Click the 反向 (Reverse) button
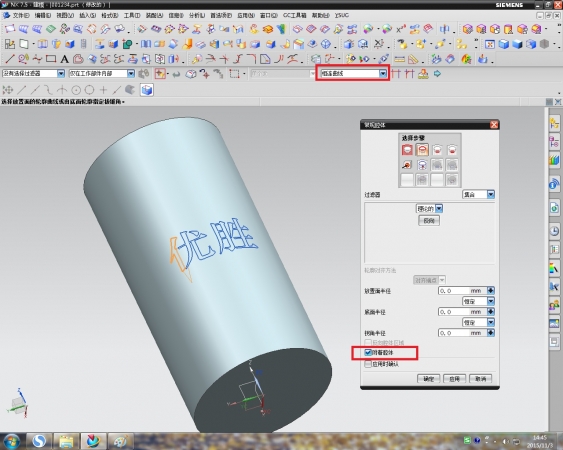This screenshot has width=563, height=450. [x=429, y=221]
